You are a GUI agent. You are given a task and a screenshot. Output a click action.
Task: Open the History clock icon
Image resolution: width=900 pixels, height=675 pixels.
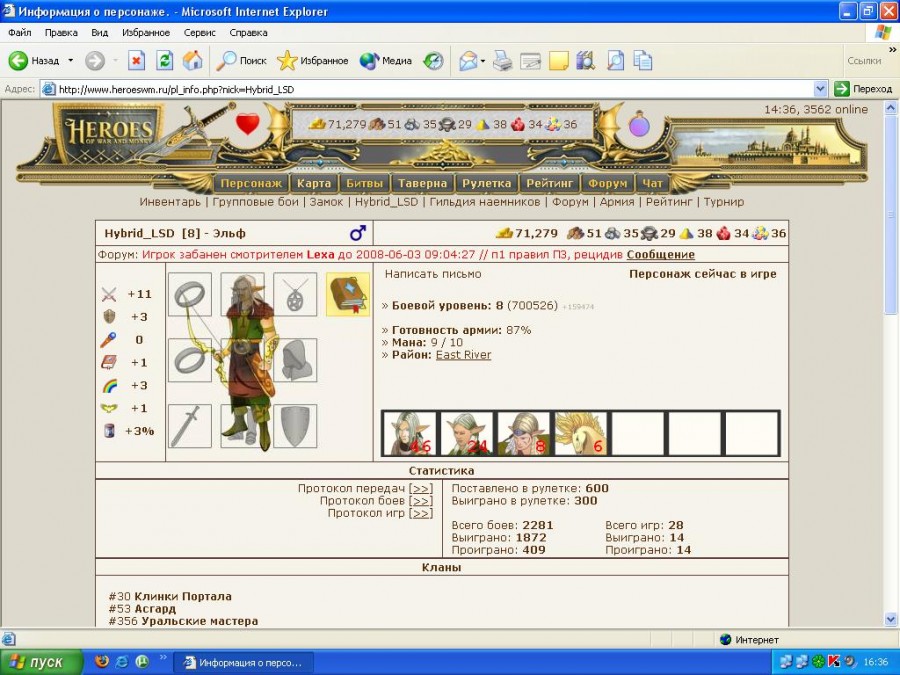[x=433, y=60]
